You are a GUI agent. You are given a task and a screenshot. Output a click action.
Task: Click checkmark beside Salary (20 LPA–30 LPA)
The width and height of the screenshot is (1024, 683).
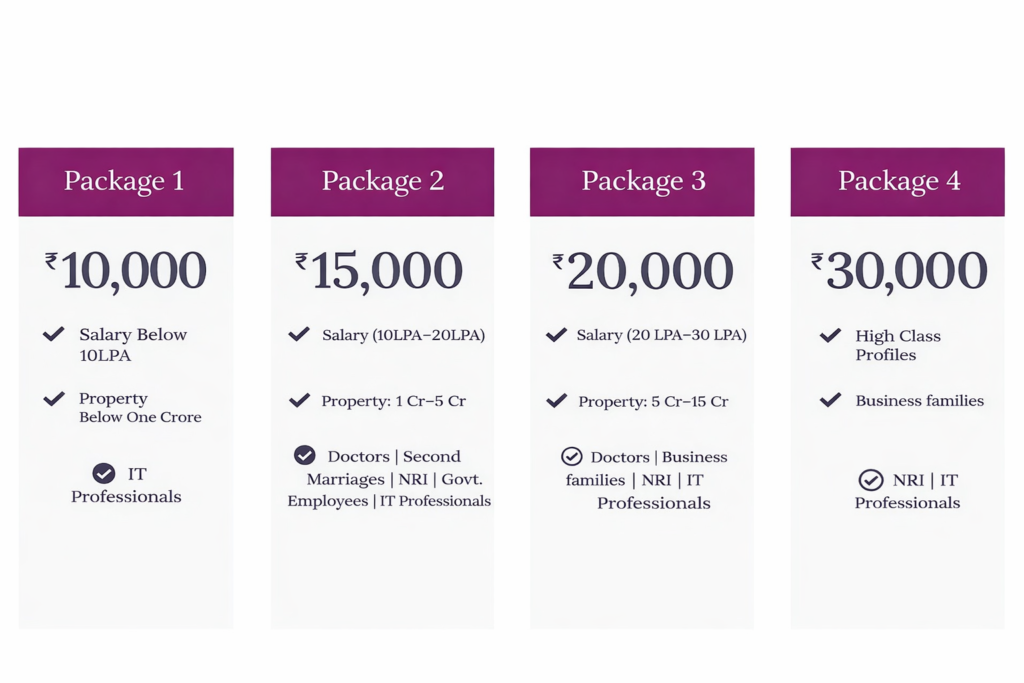click(556, 335)
